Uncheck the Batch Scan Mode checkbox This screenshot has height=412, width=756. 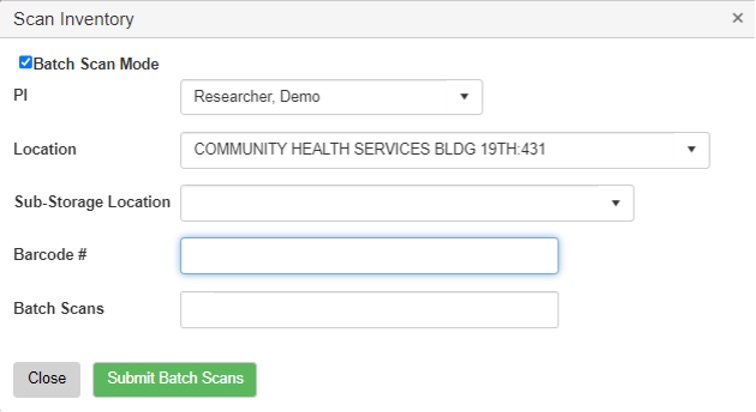coord(26,63)
